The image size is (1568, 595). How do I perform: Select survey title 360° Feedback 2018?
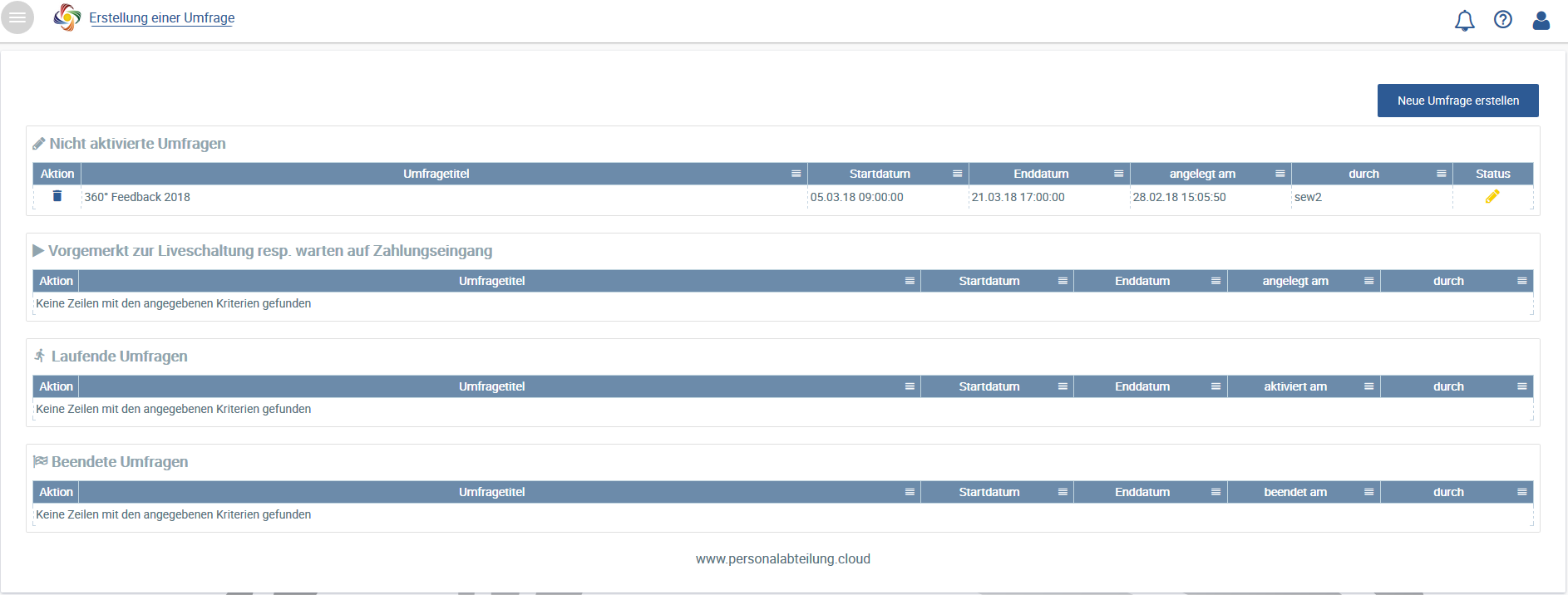tap(137, 197)
